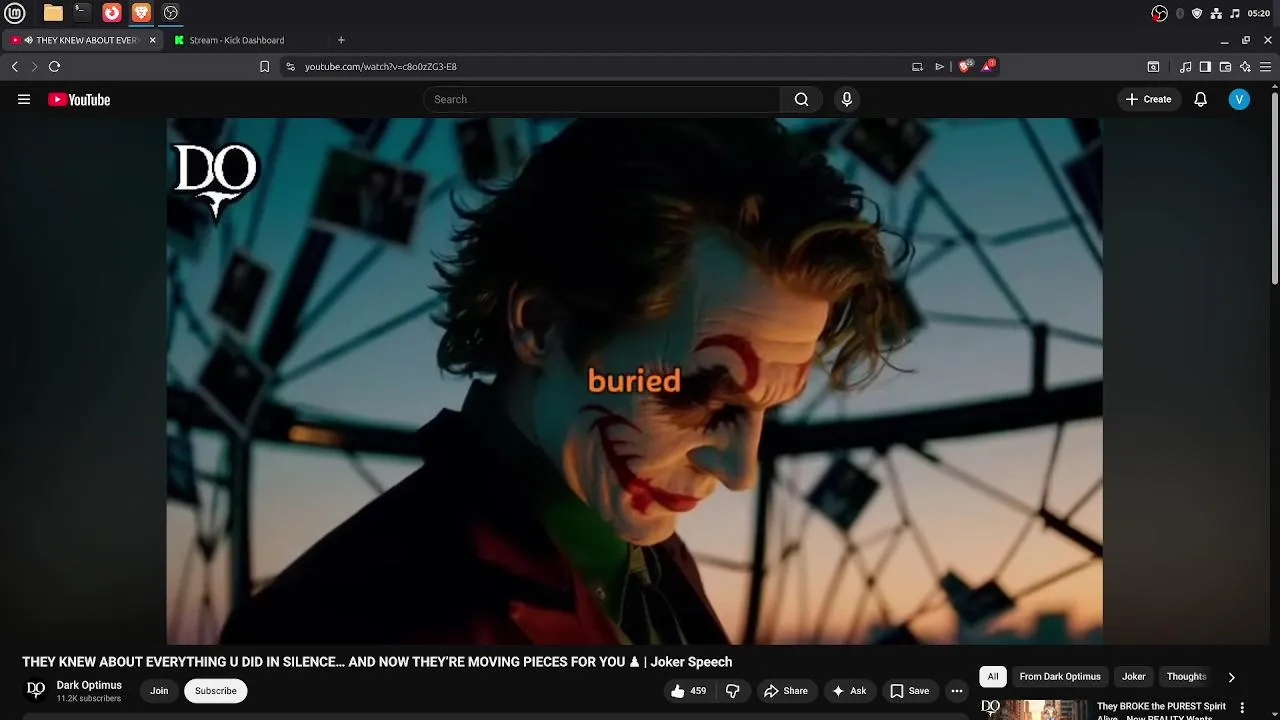The height and width of the screenshot is (720, 1280).
Task: Open the Create menu
Action: (x=1149, y=99)
